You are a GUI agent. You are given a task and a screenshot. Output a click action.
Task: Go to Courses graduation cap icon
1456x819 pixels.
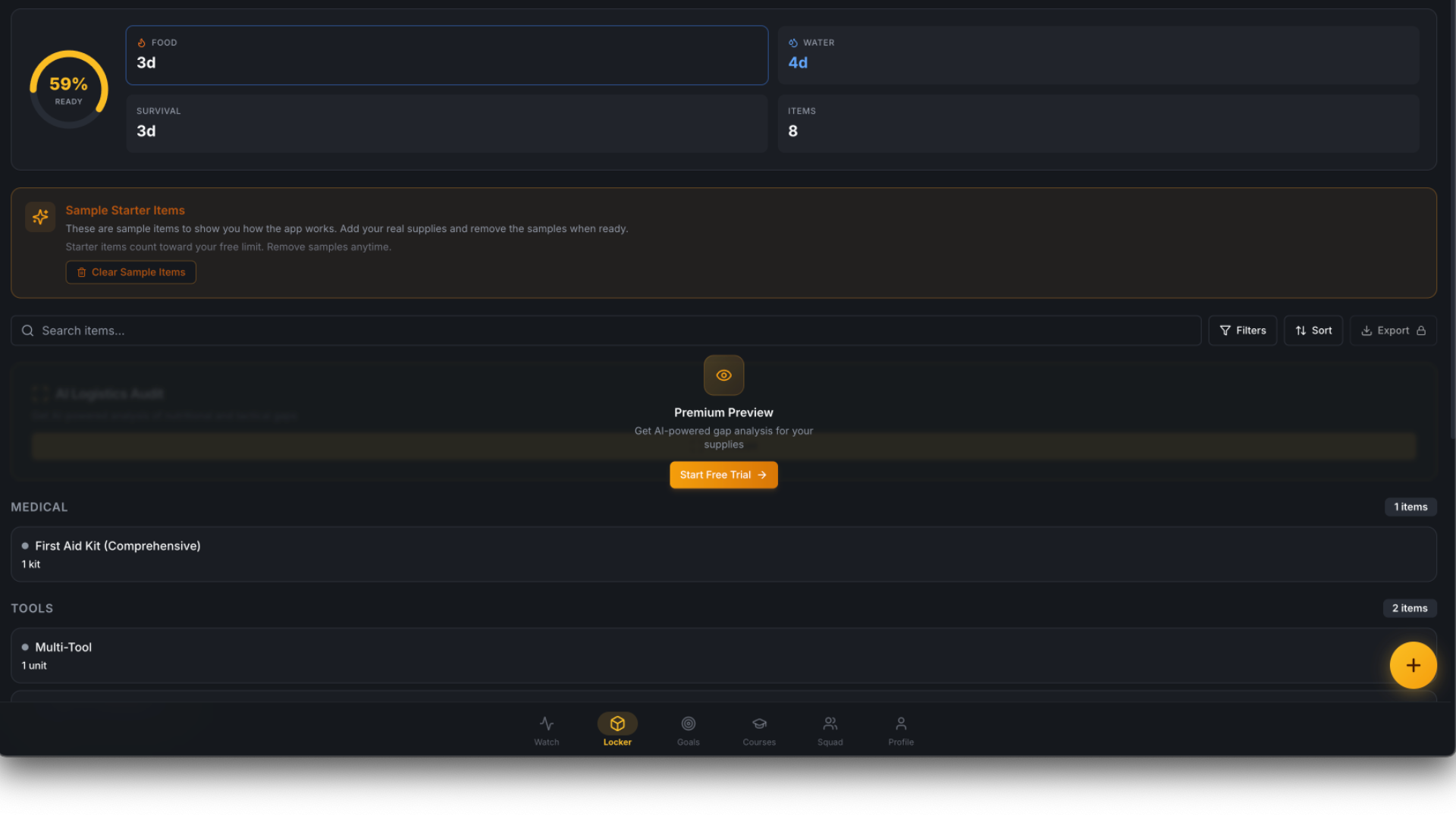tap(759, 723)
